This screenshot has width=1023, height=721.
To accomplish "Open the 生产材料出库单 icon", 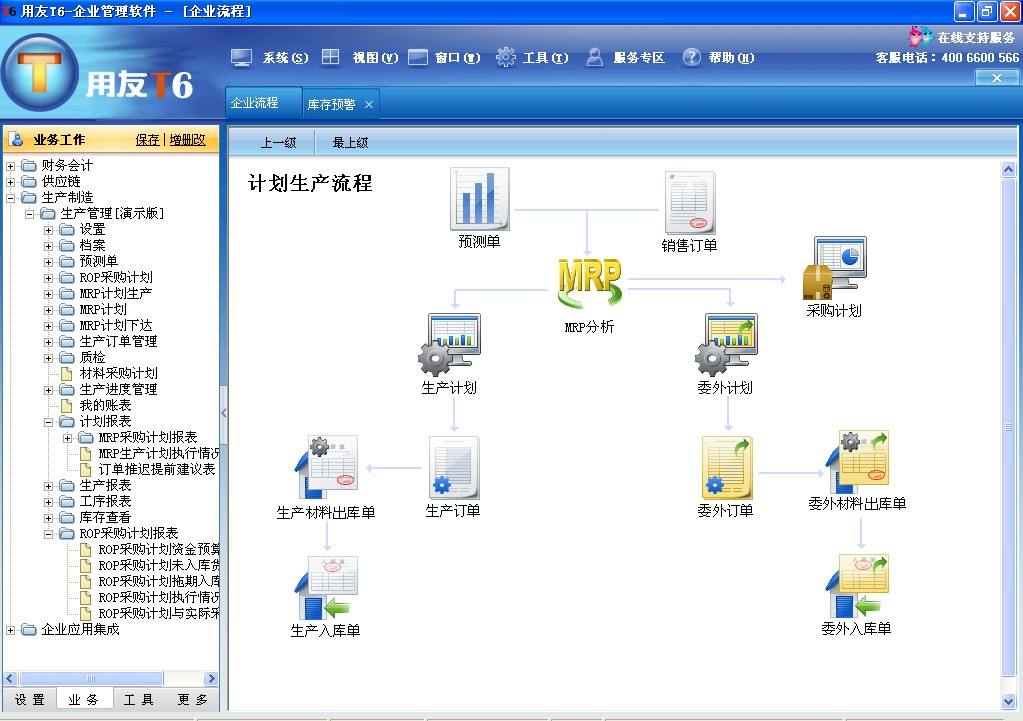I will point(326,467).
